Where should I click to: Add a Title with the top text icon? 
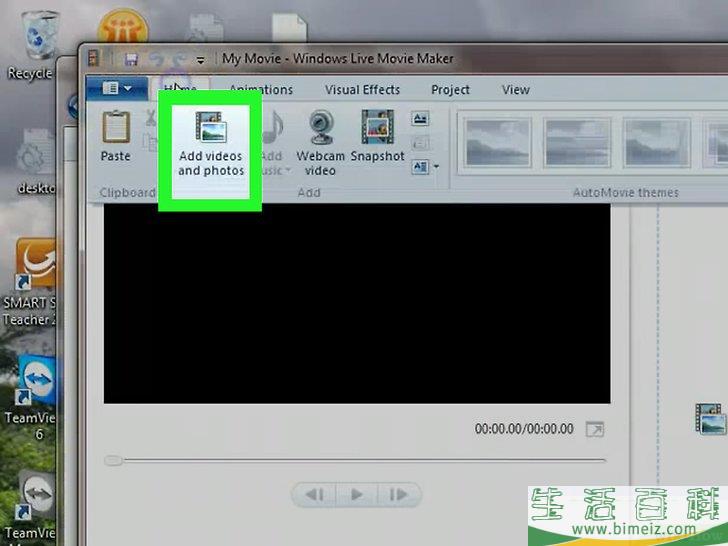[x=420, y=118]
